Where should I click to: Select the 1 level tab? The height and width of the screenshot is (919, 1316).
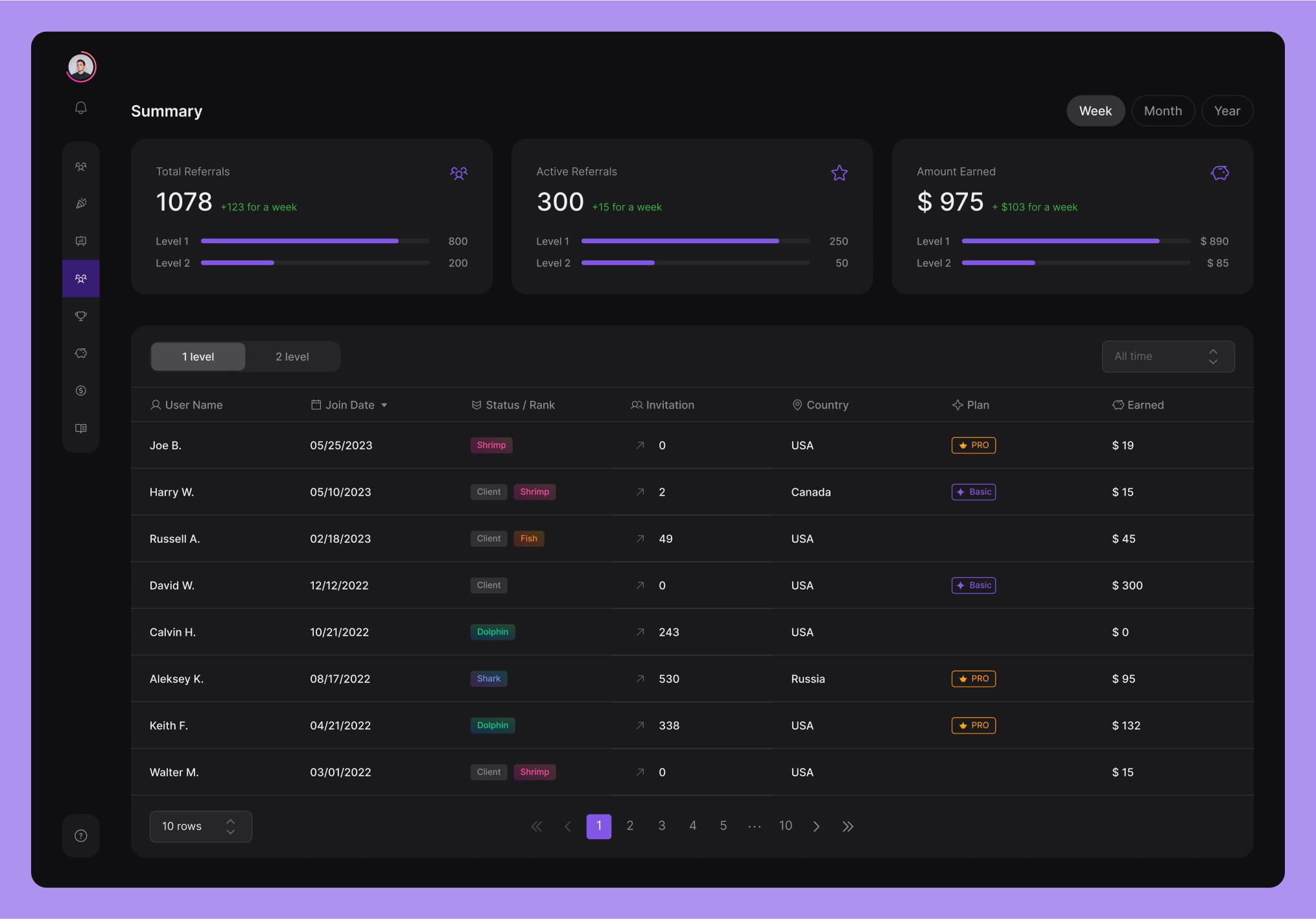point(198,357)
